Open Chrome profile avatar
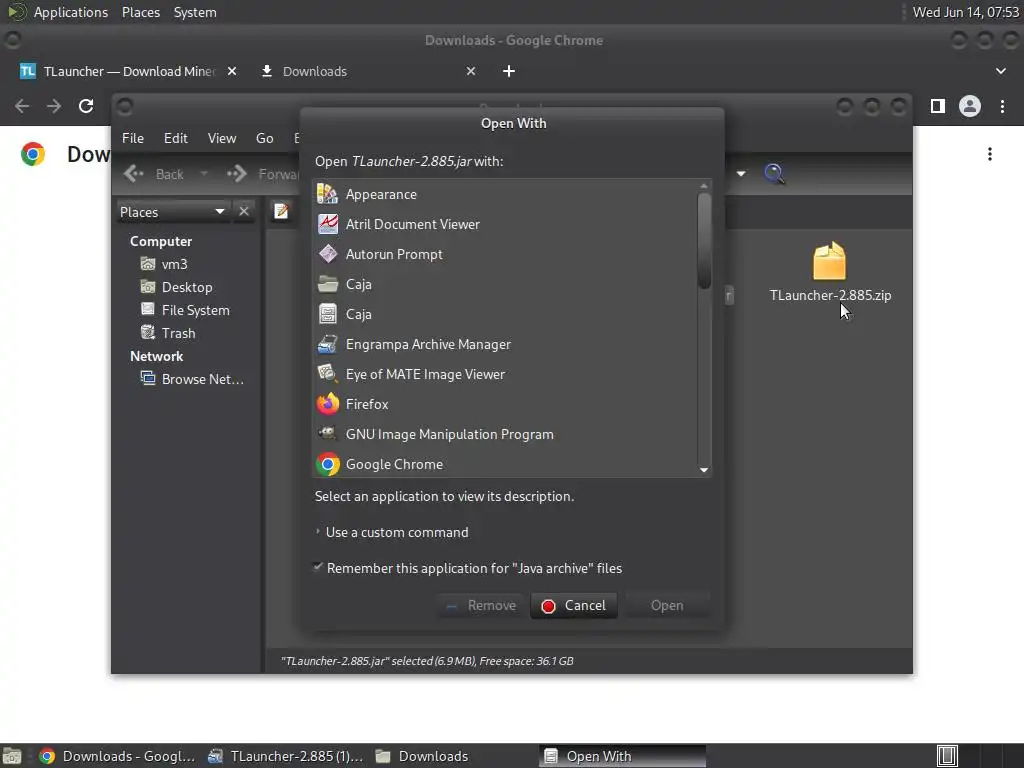 [970, 106]
